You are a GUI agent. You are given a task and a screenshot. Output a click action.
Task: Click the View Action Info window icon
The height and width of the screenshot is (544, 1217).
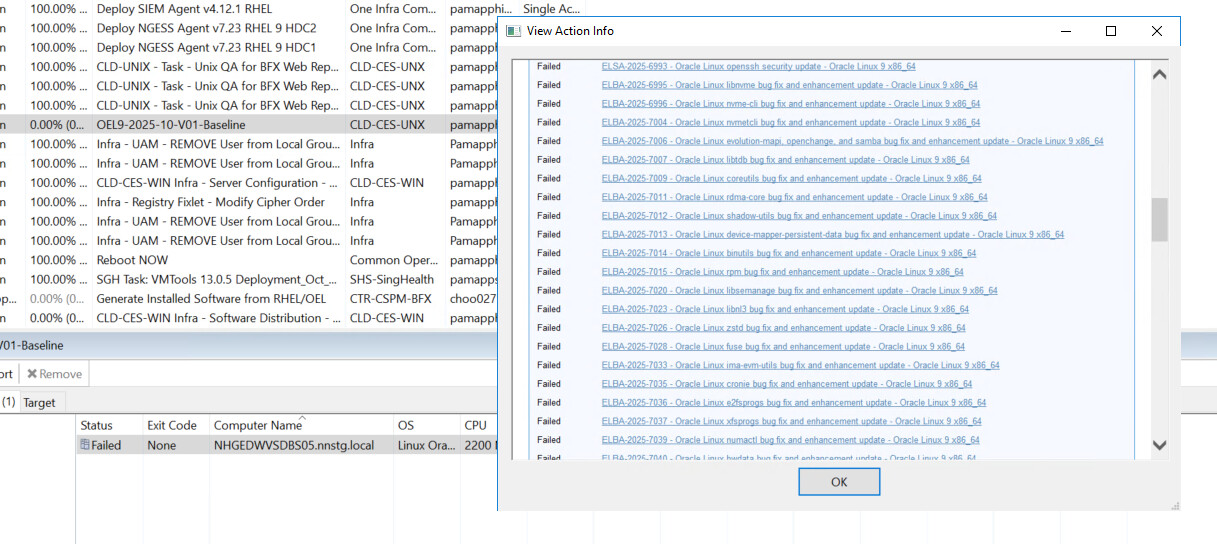(513, 31)
